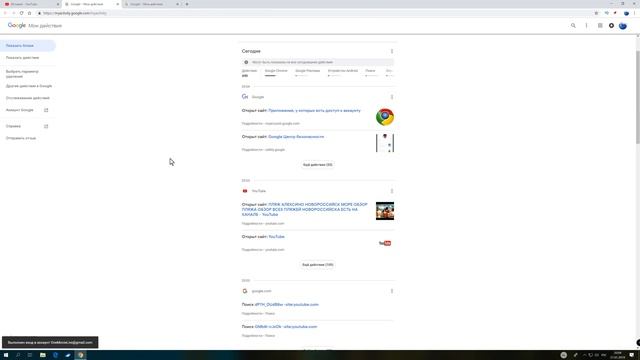
Task: Close the first YouTube browser tab
Action: pyautogui.click(x=58, y=4)
